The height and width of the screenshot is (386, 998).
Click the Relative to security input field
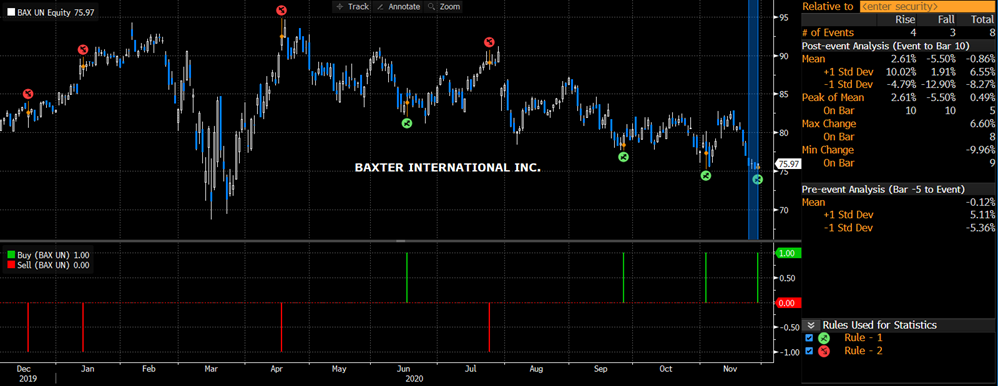(x=927, y=6)
